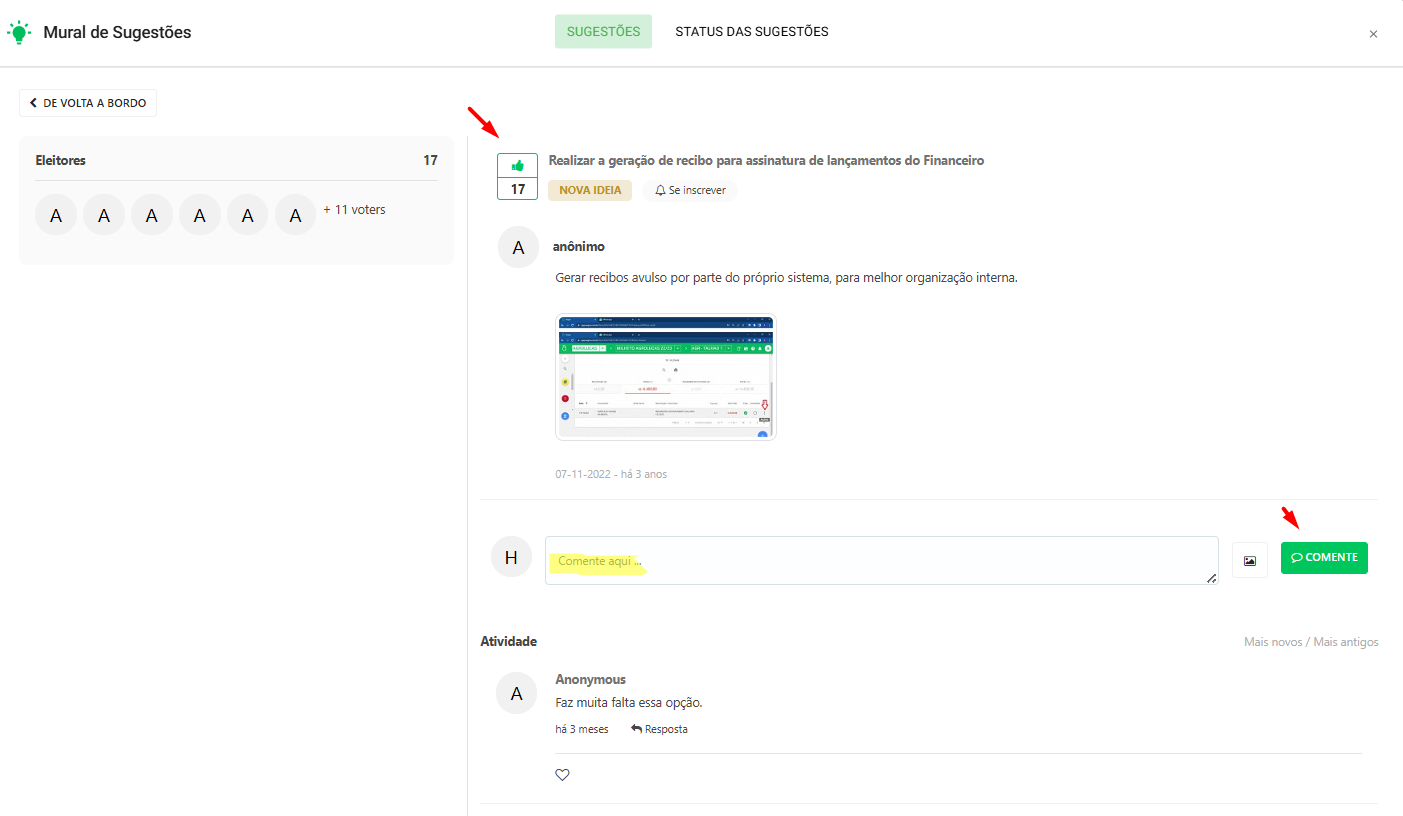Open Status das Sugestões tab
This screenshot has height=816, width=1403.
751,32
